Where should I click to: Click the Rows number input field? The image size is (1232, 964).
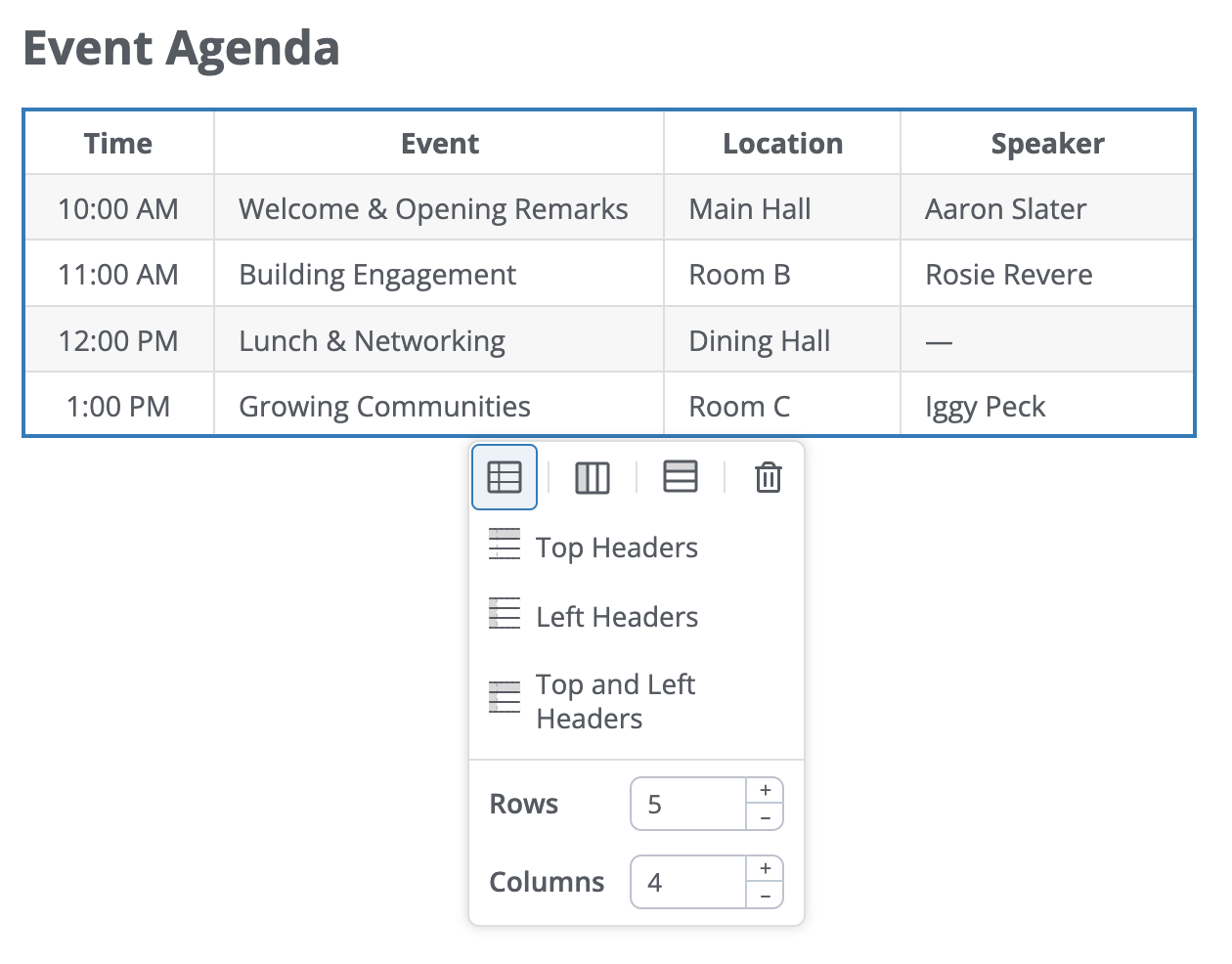coord(688,804)
